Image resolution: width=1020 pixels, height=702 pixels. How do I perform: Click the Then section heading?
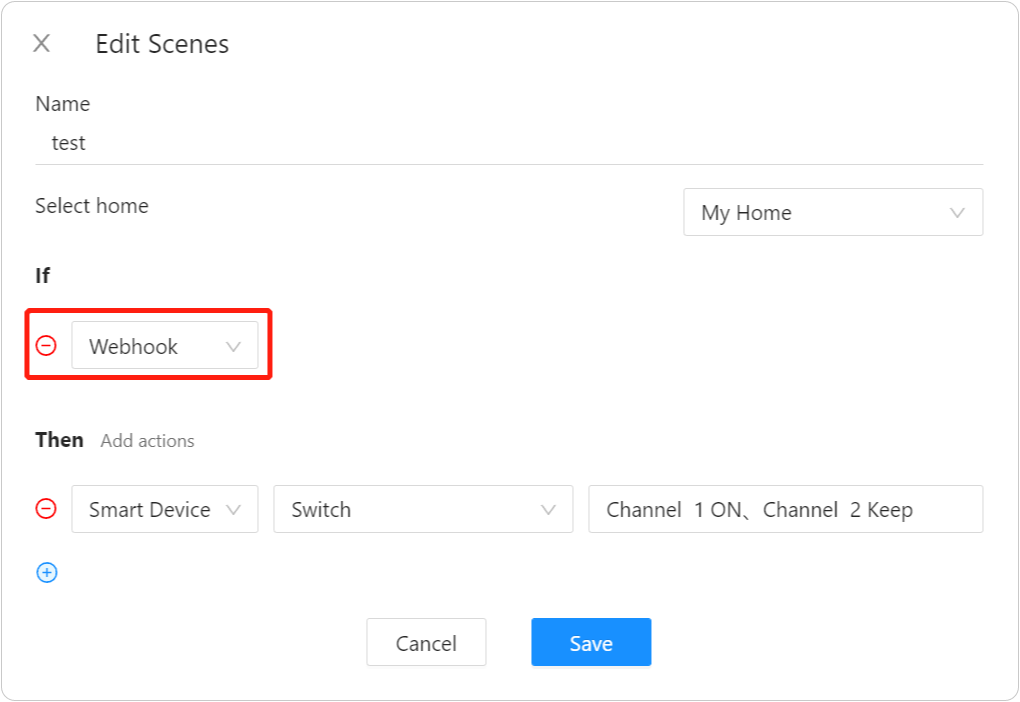tap(58, 440)
